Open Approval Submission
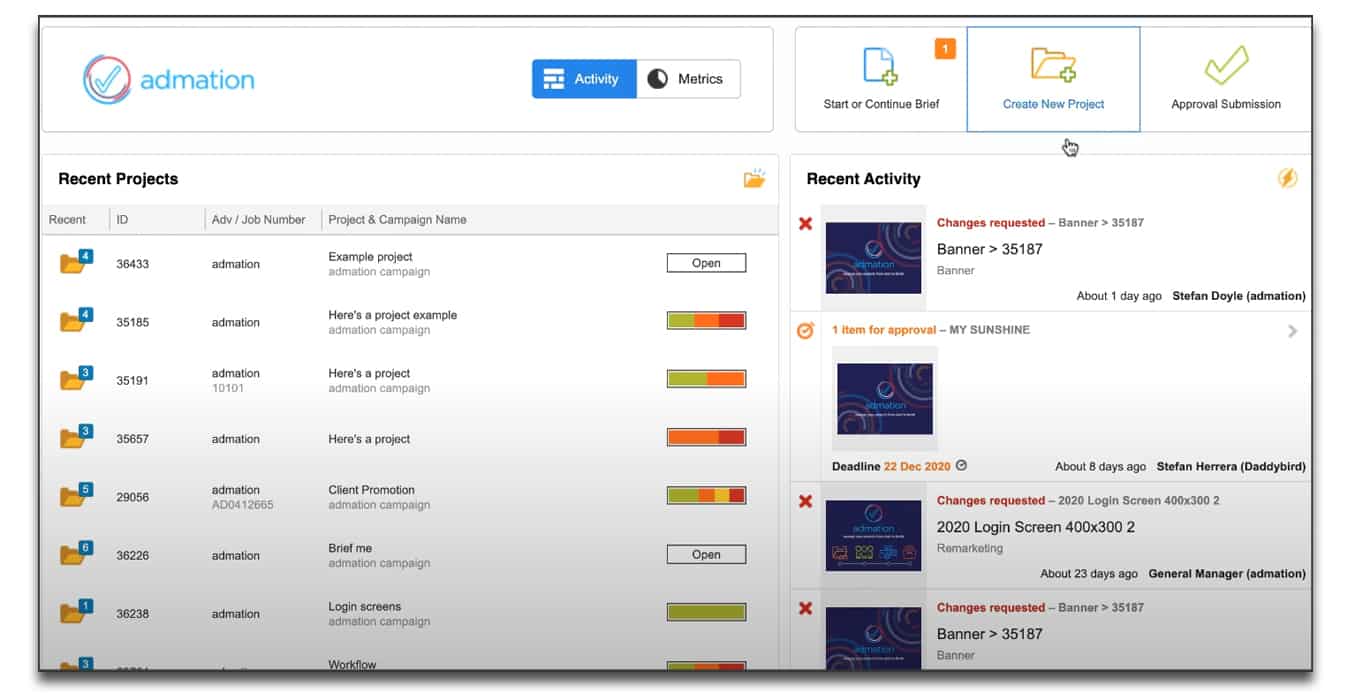Viewport: 1351px width, 695px height. point(1226,80)
